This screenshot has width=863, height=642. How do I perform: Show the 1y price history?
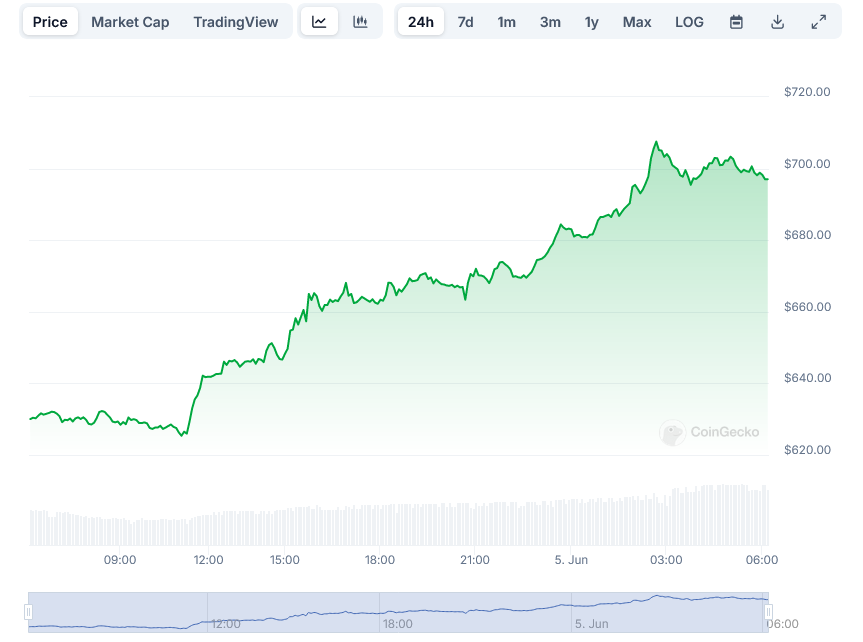pos(592,22)
